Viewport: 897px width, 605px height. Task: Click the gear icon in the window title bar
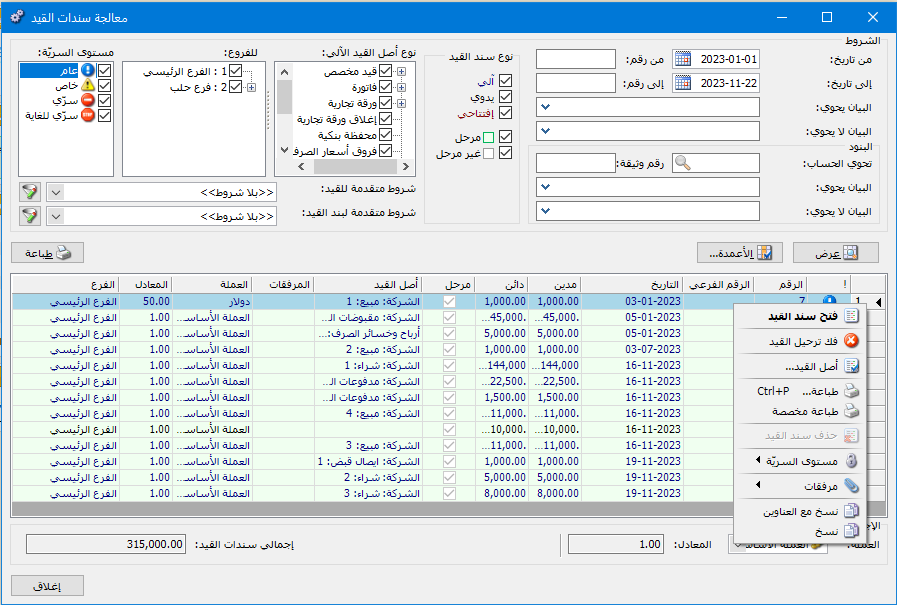[x=17, y=17]
